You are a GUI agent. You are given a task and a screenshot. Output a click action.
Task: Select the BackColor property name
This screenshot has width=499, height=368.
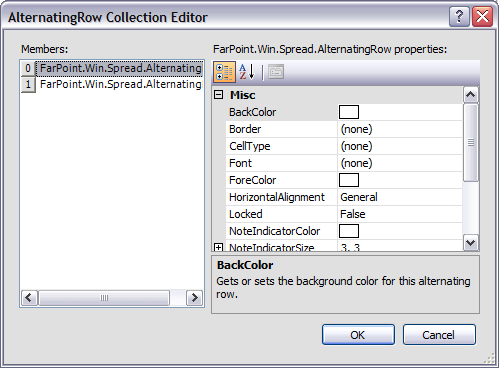tap(252, 112)
